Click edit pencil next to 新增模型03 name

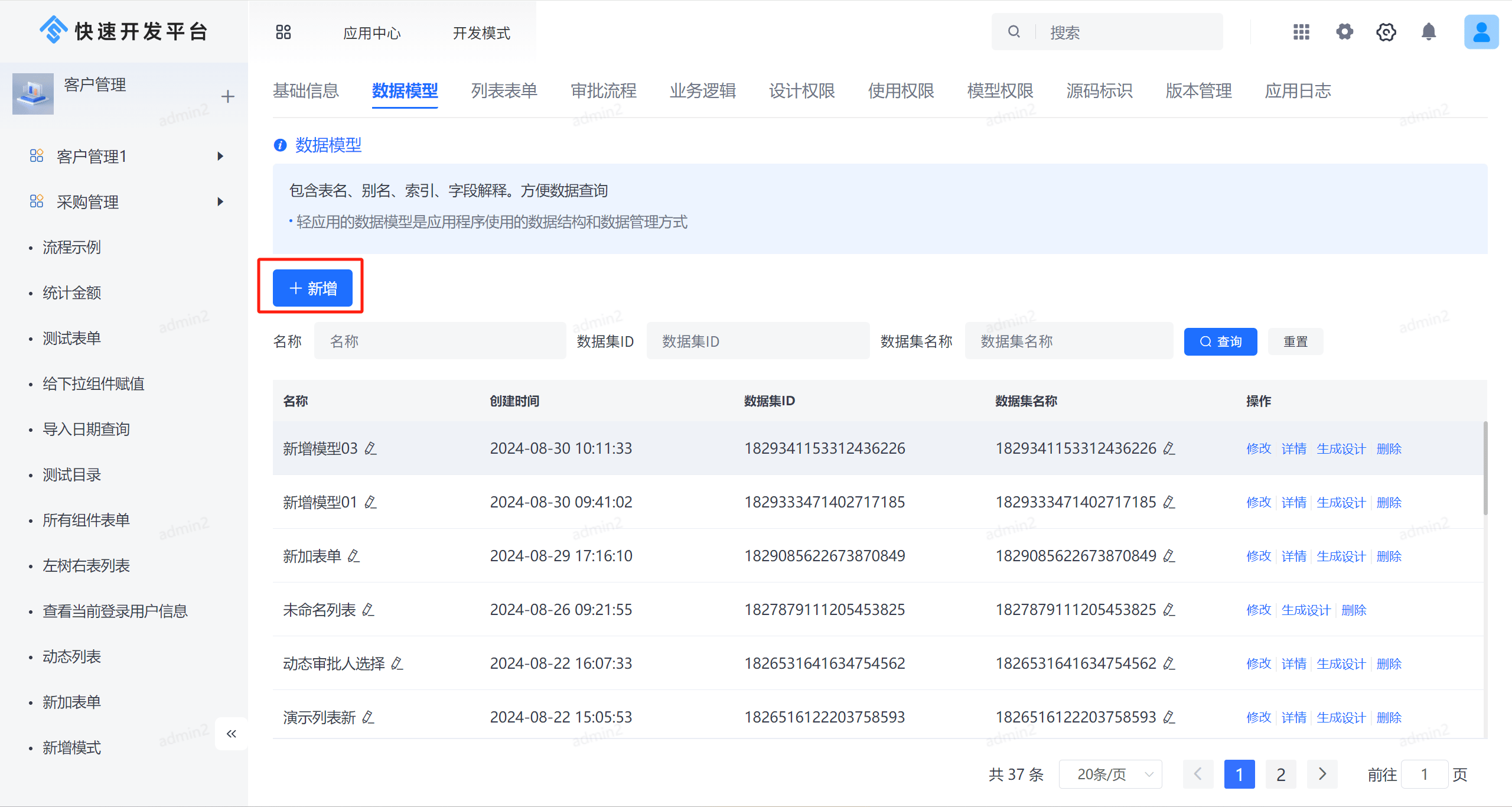(x=371, y=448)
